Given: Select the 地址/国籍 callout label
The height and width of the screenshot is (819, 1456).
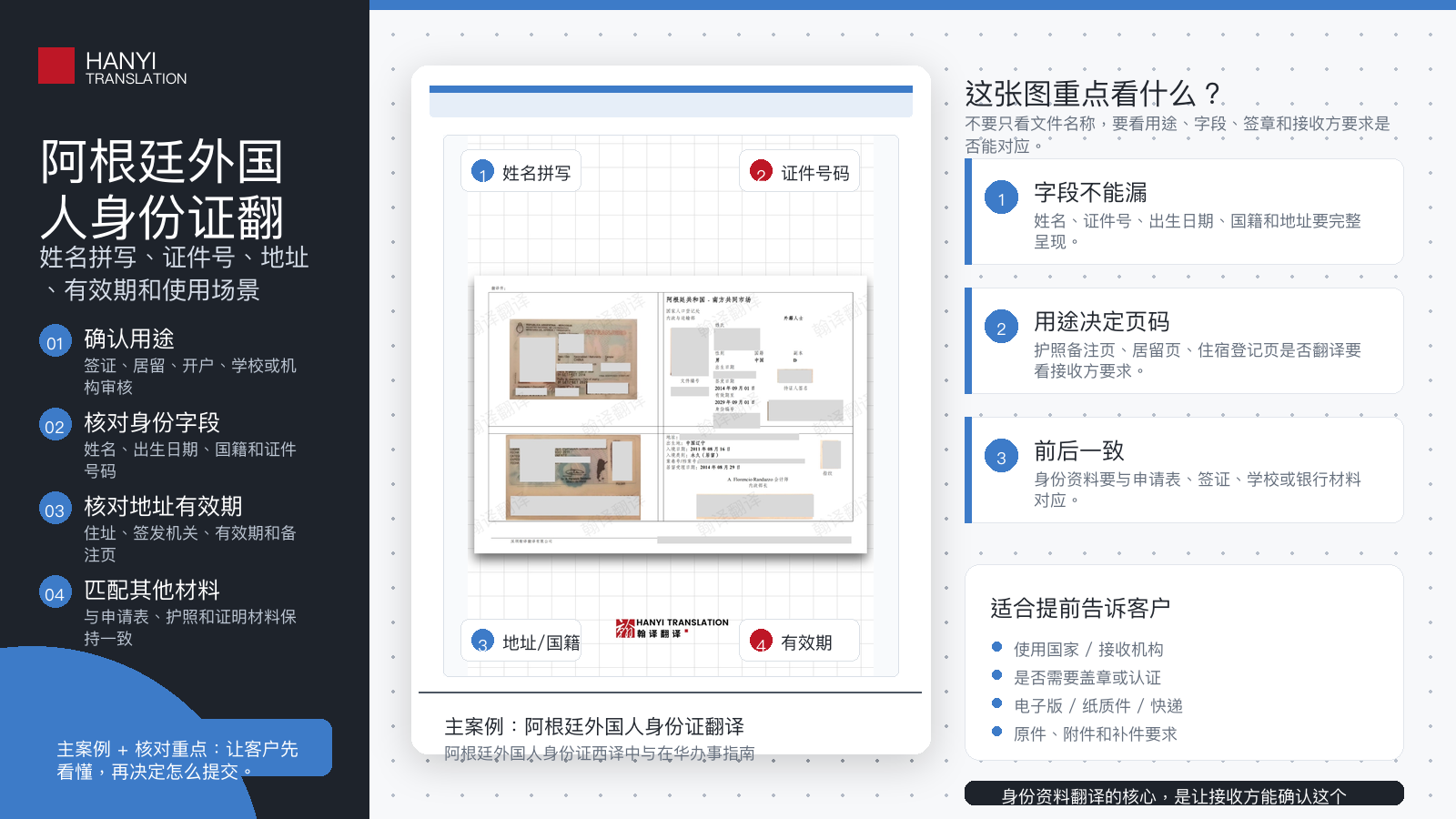Looking at the screenshot, I should [x=521, y=641].
